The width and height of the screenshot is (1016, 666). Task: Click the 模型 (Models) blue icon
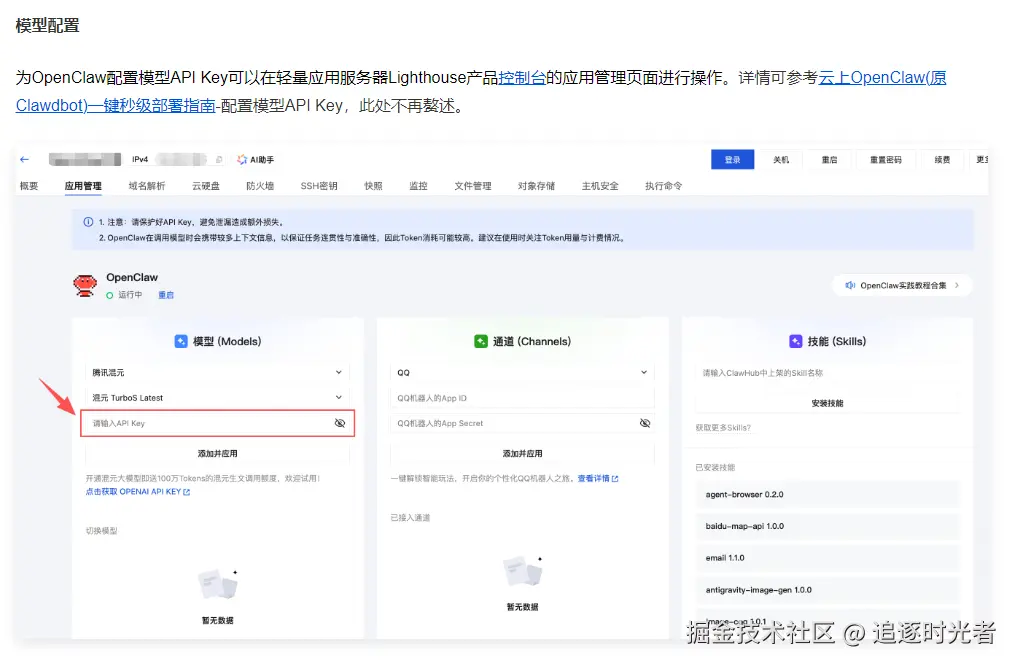[x=181, y=341]
